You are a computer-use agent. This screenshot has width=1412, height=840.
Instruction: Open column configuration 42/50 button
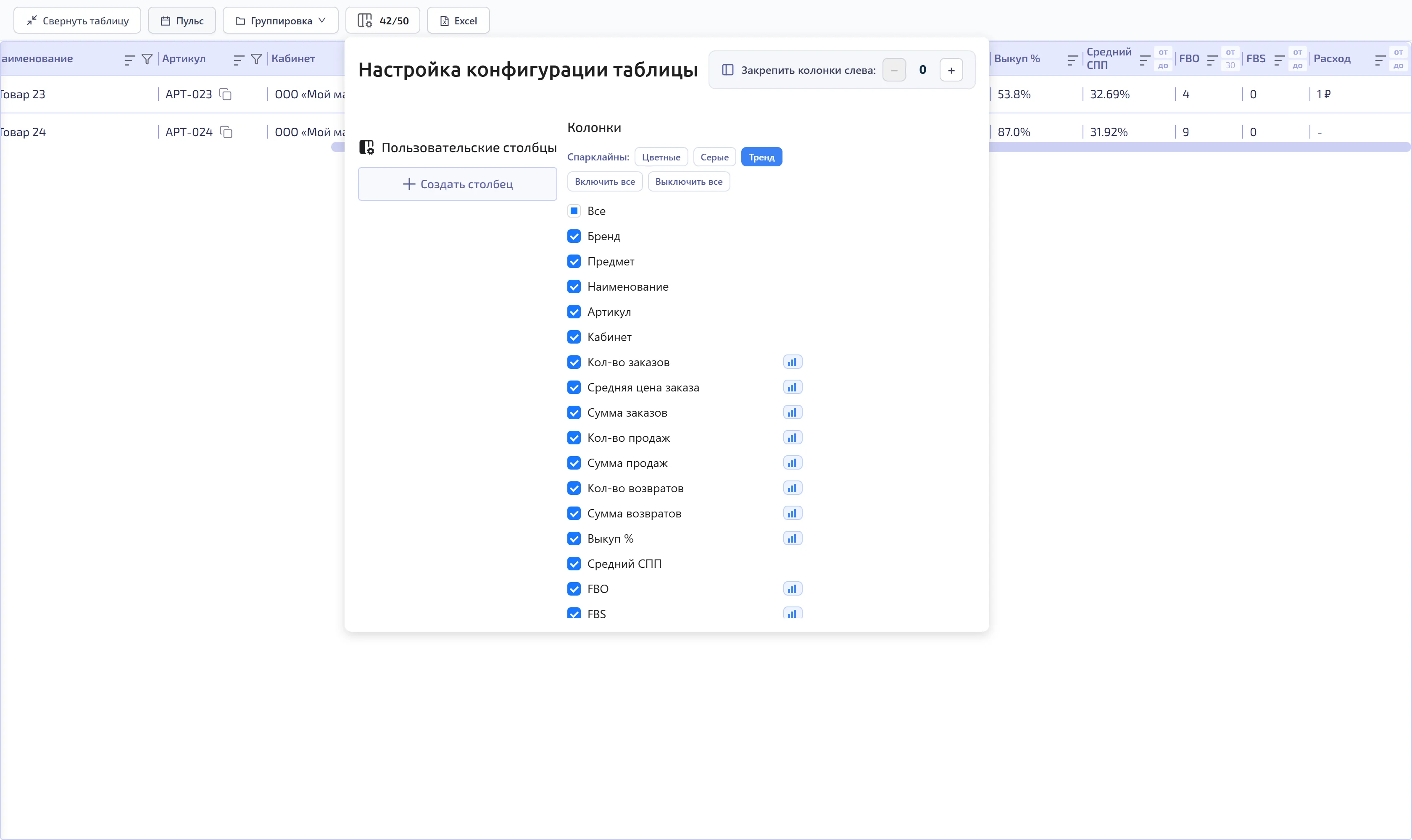coord(383,21)
